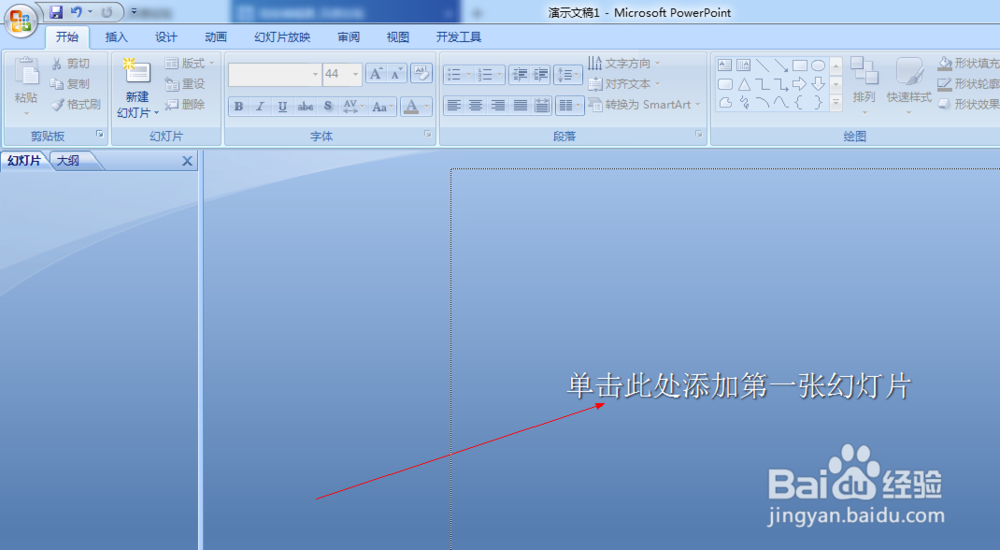
Task: Open the 剪贴板 dialog launcher
Action: pos(99,134)
